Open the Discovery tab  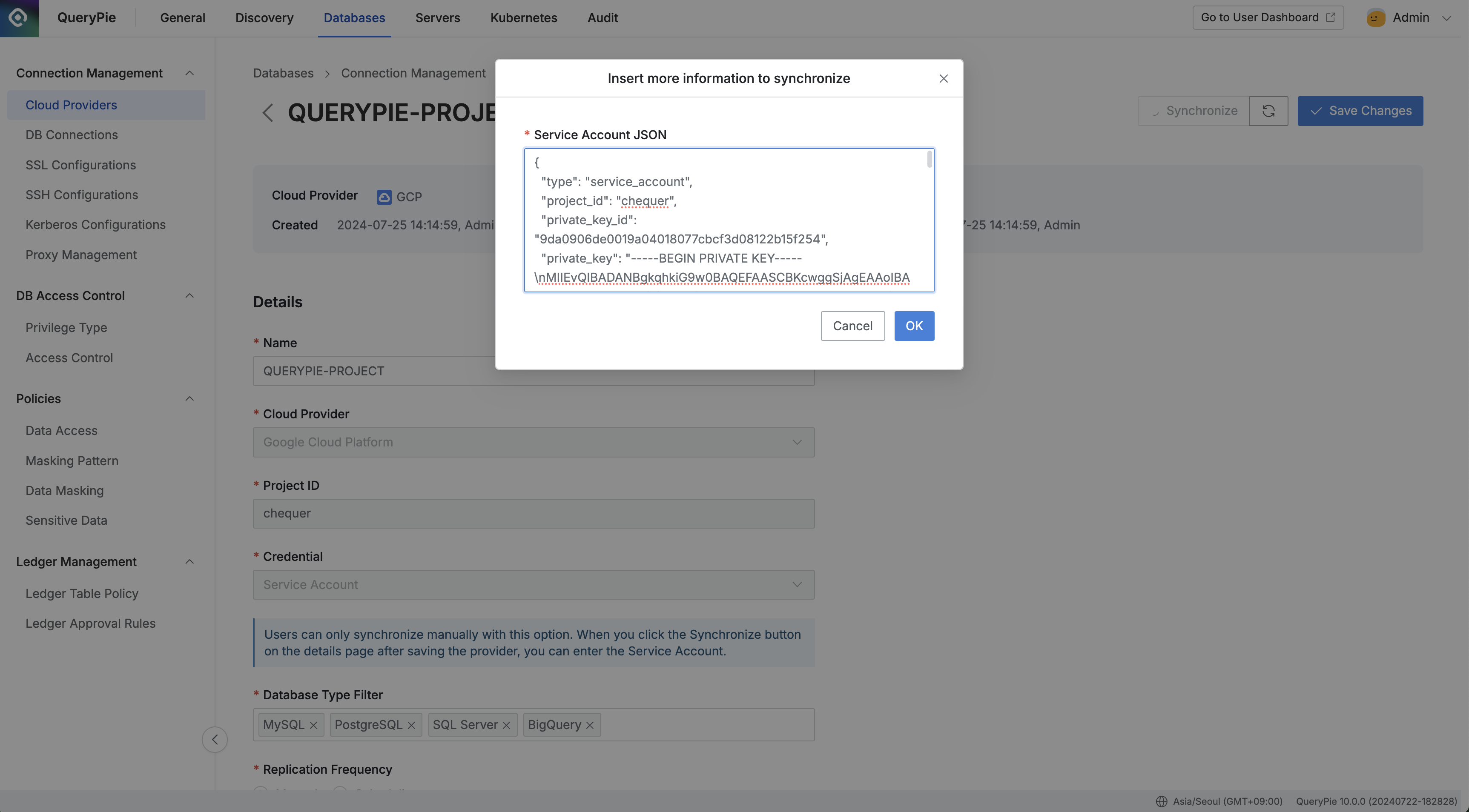click(x=264, y=18)
